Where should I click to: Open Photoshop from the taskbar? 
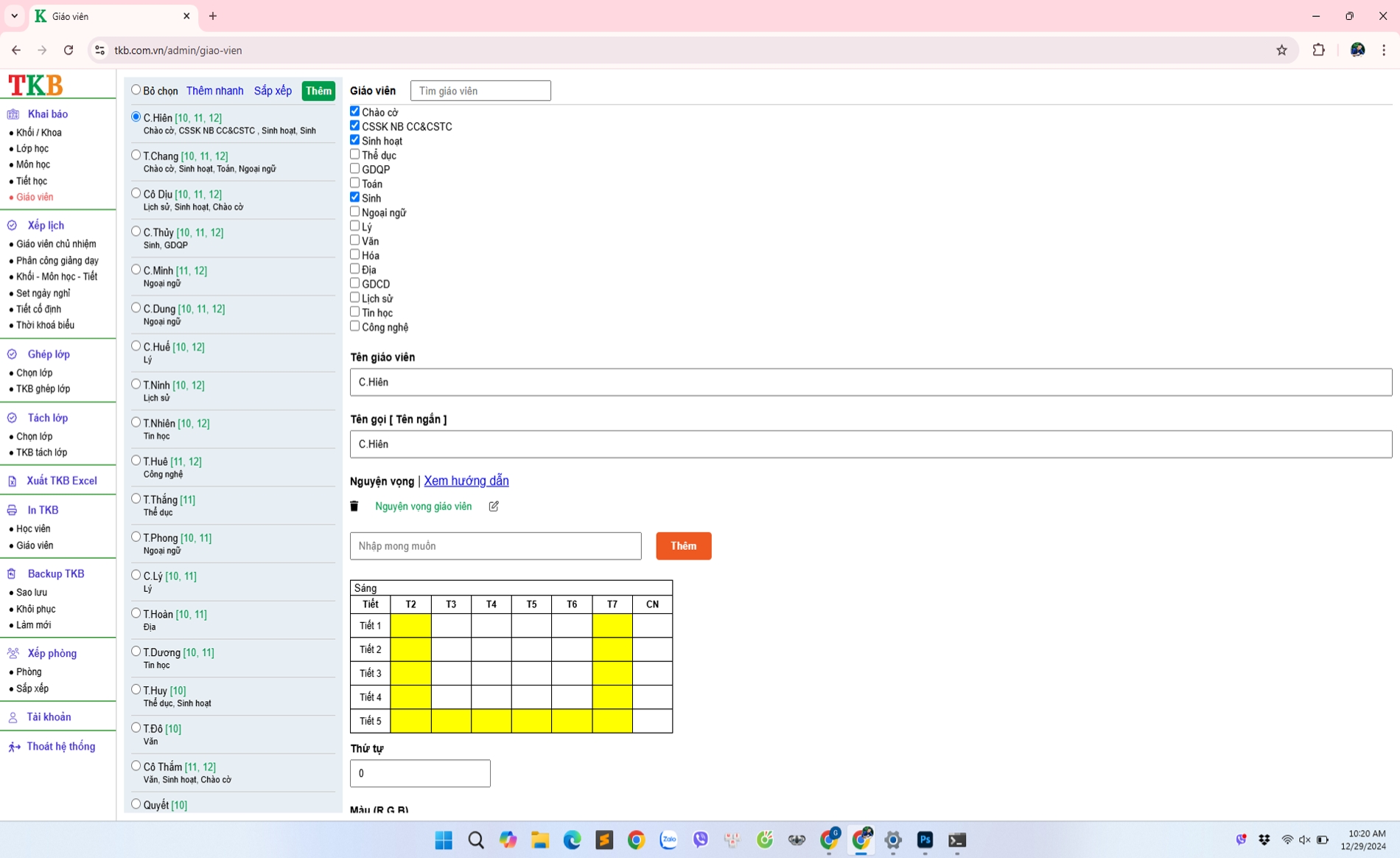(925, 840)
